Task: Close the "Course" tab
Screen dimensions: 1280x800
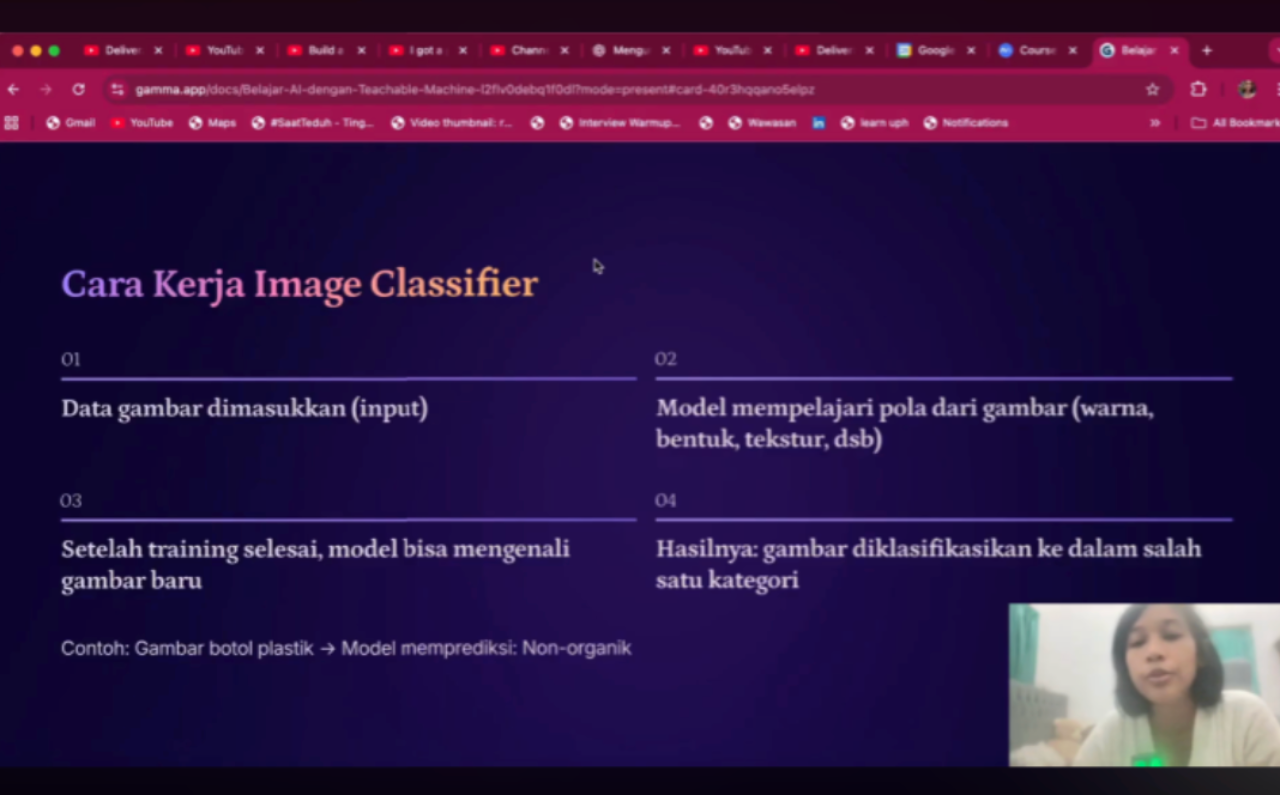Action: coord(1072,50)
